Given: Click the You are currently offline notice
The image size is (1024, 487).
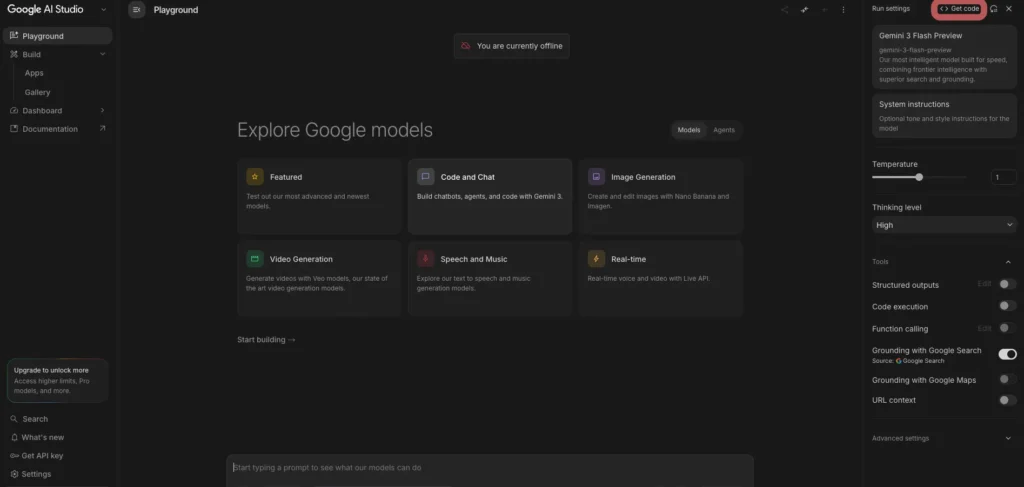Looking at the screenshot, I should 511,46.
